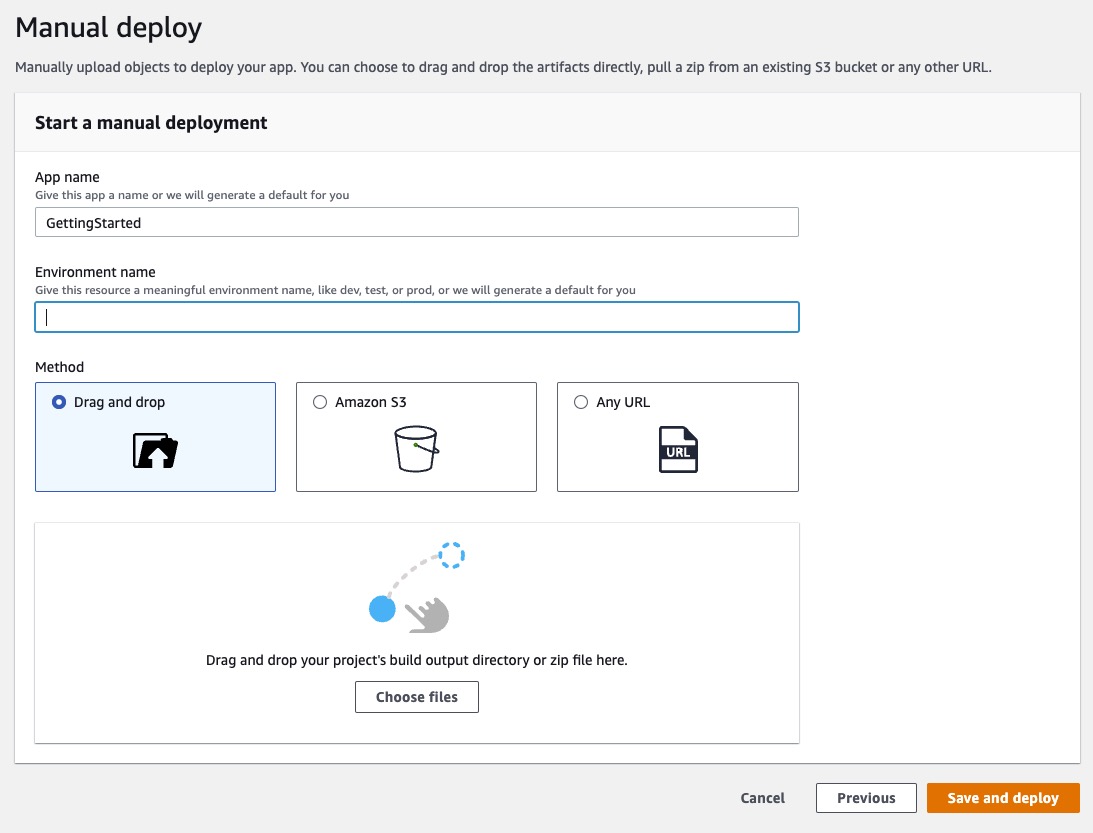This screenshot has width=1093, height=833.
Task: Choose the Any URL radio button
Action: click(x=581, y=402)
